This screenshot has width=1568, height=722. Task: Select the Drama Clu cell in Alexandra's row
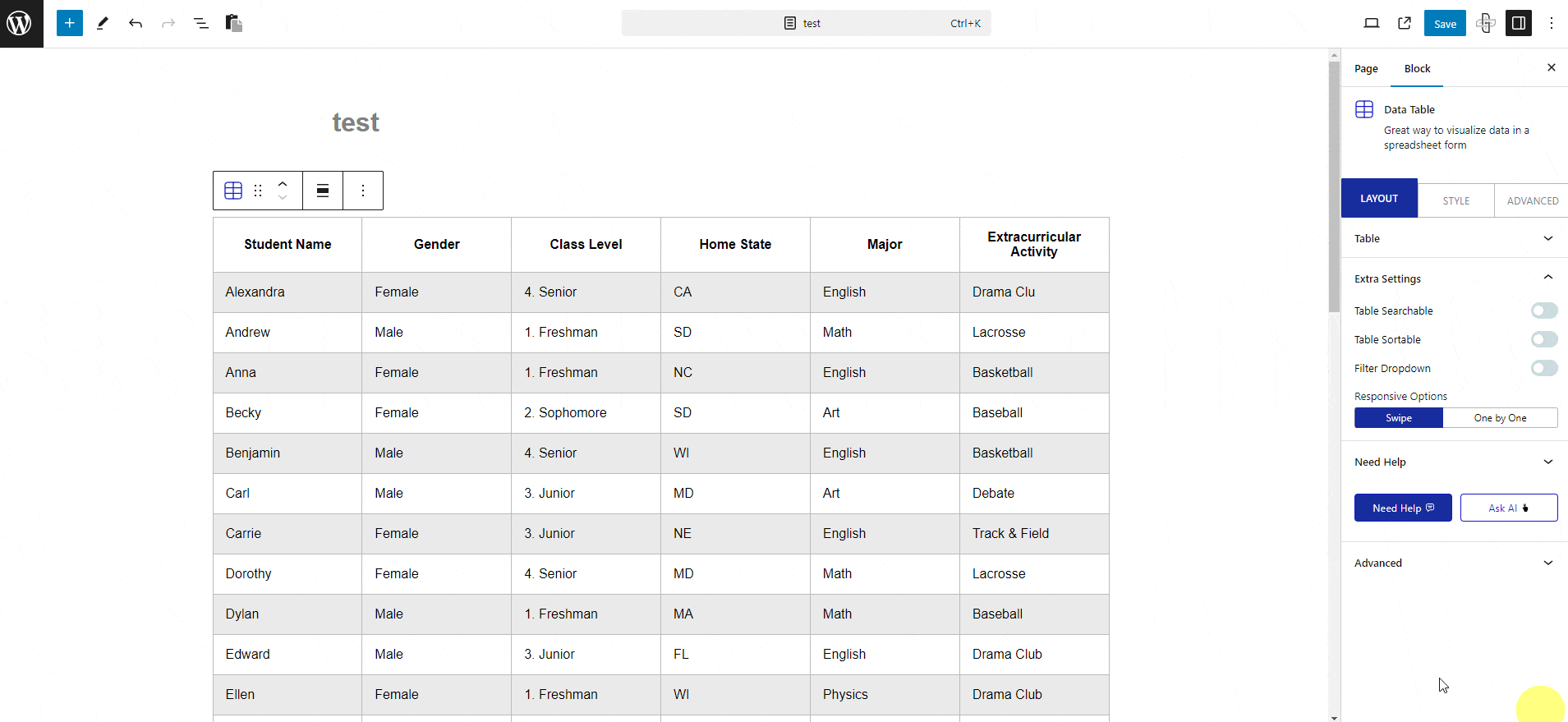(x=1034, y=292)
